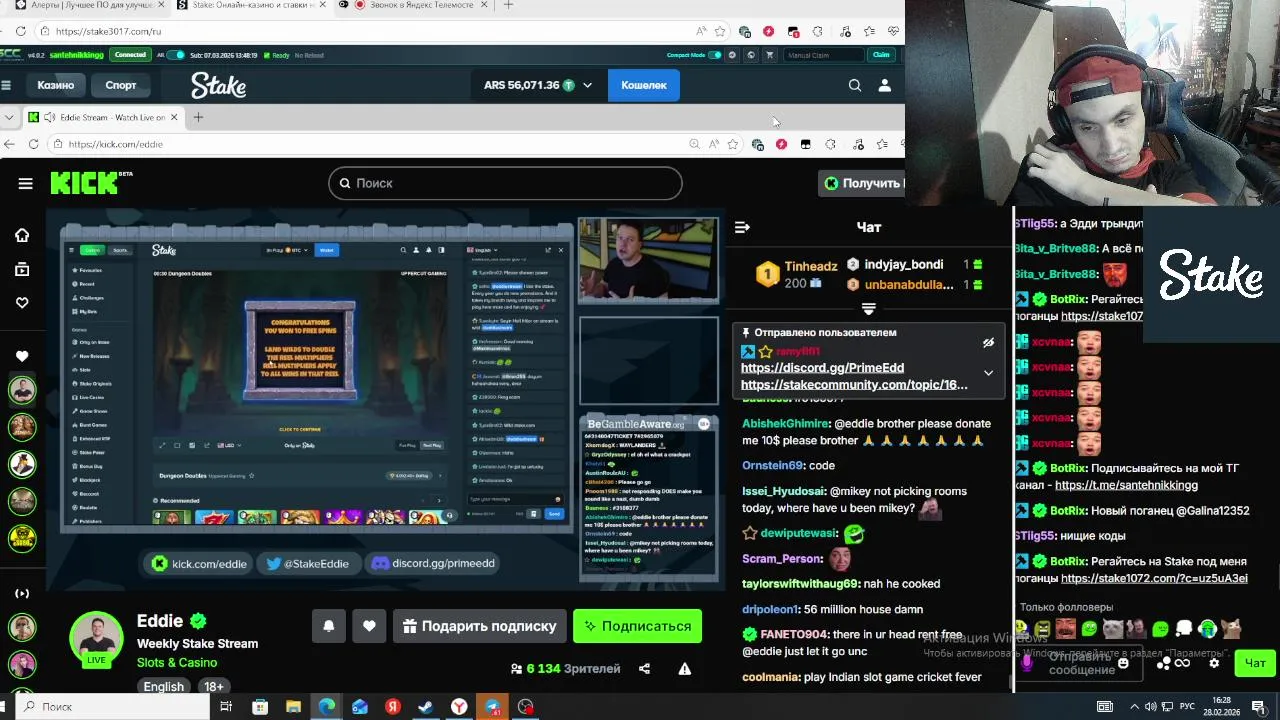Viewport: 1280px width, 720px height.
Task: Click the green Claim button
Action: (881, 55)
